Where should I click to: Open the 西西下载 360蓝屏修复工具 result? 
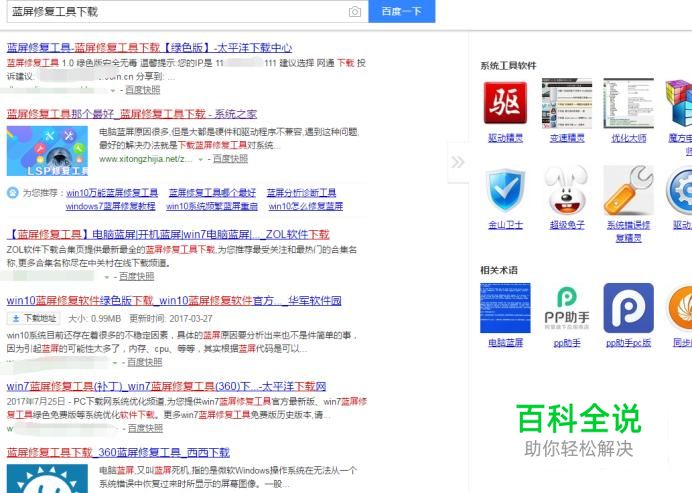[118, 452]
